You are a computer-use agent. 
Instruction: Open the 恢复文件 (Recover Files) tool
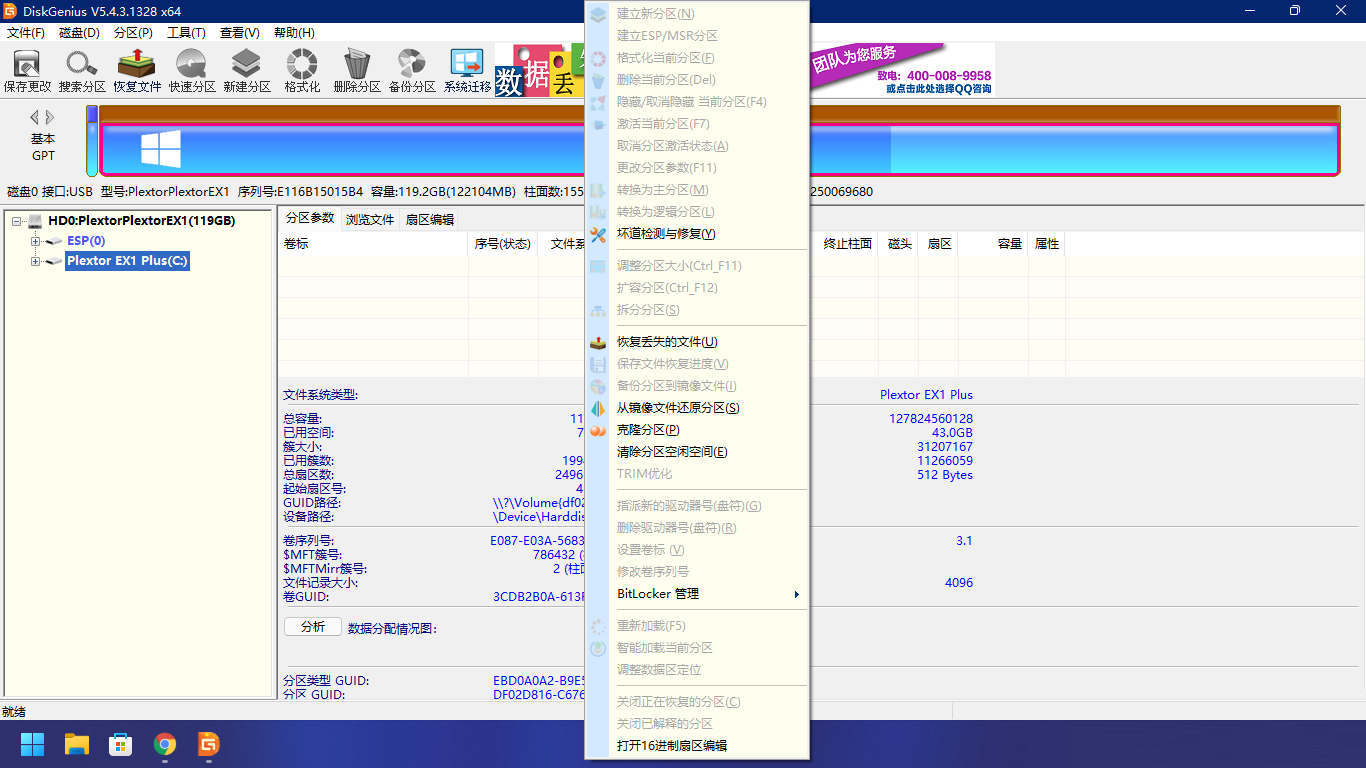click(137, 70)
